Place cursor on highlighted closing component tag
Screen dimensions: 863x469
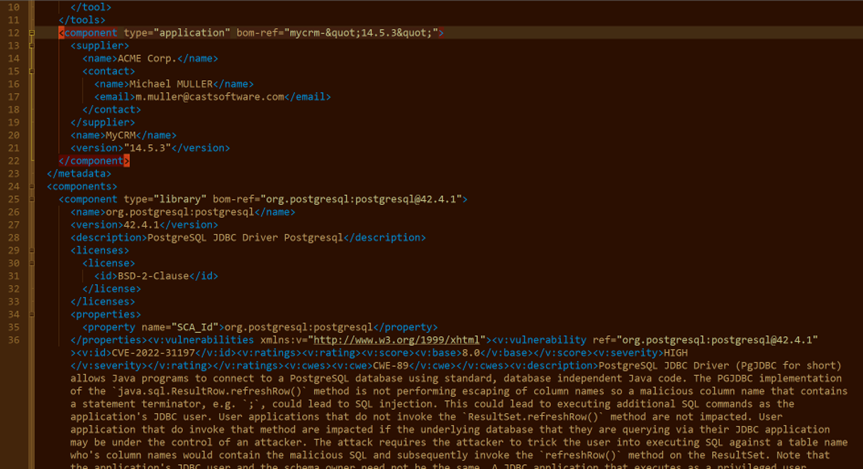94,160
